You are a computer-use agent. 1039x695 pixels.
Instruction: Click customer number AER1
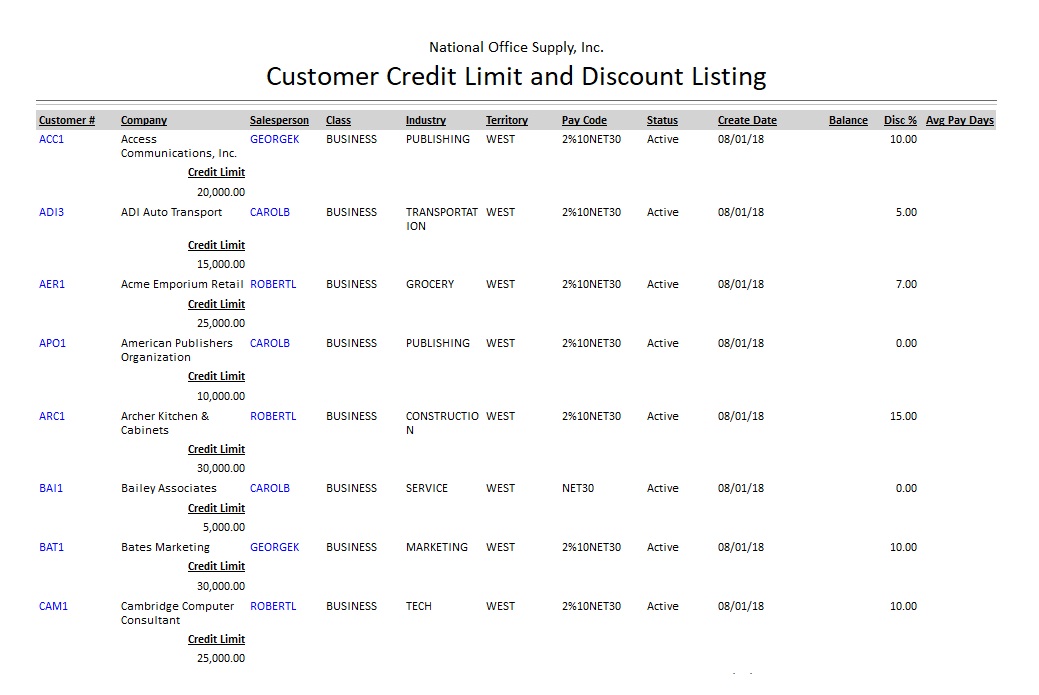[52, 285]
